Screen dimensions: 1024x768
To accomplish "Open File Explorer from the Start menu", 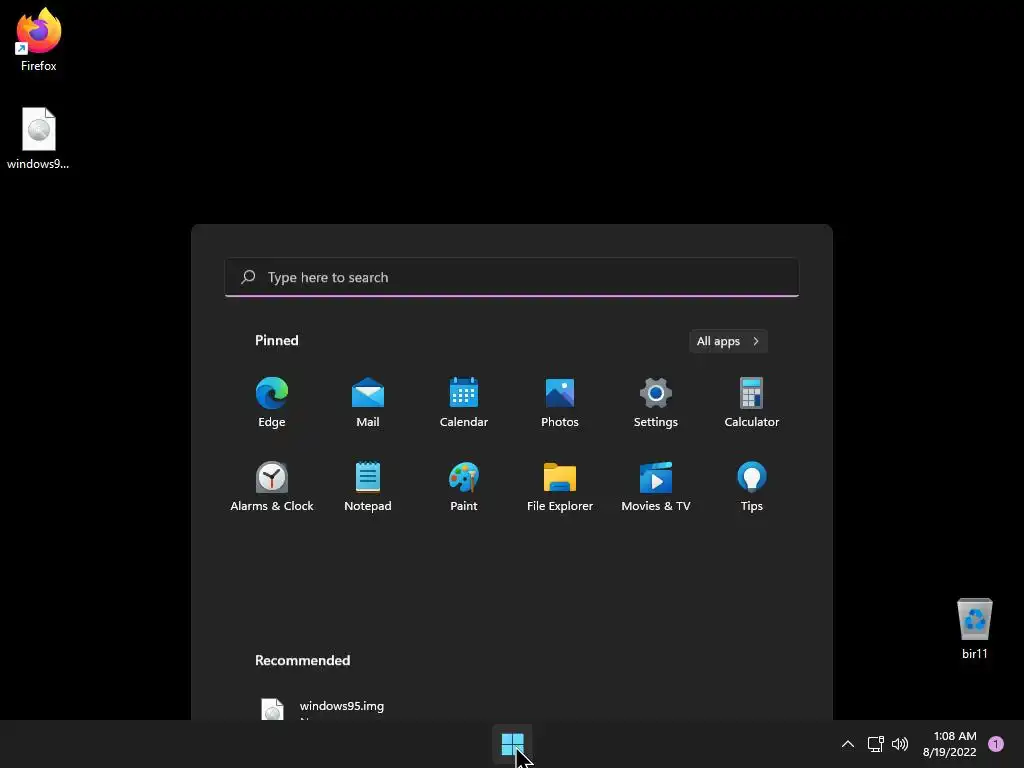I will (560, 486).
